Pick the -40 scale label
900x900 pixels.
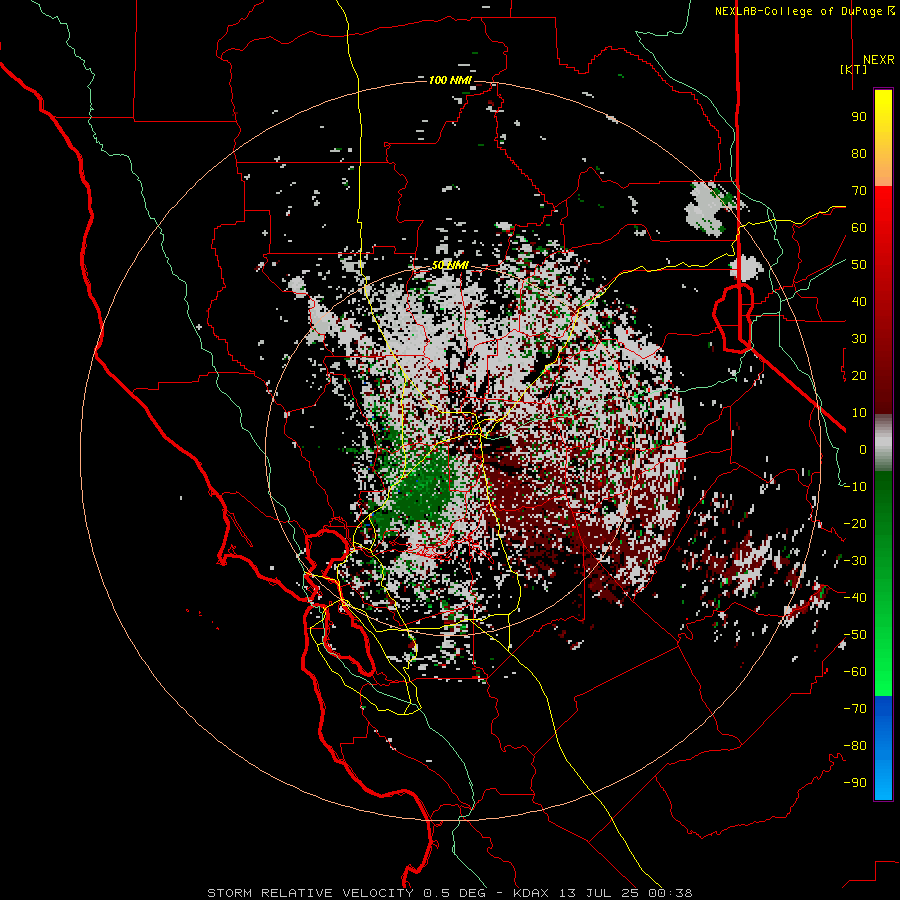pos(855,598)
